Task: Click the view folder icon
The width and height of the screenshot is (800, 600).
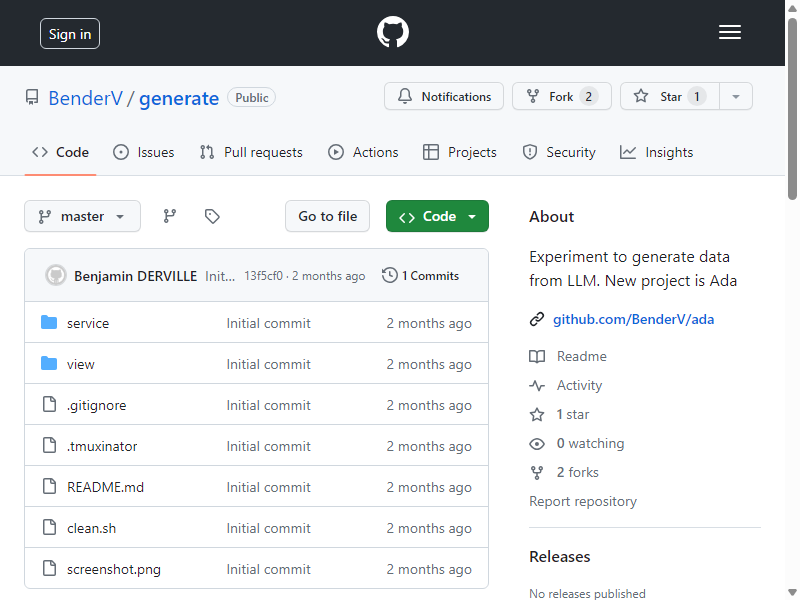Action: (49, 364)
